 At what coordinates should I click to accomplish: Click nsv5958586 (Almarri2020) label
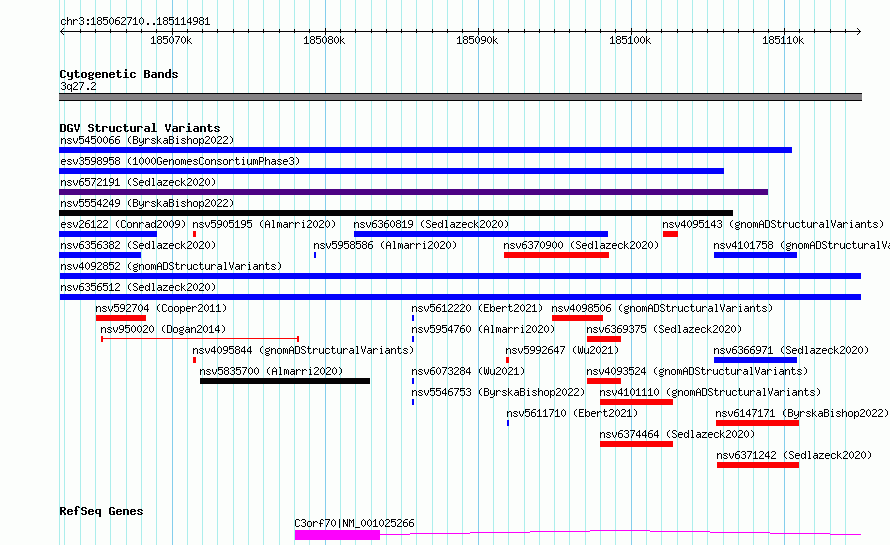click(385, 245)
